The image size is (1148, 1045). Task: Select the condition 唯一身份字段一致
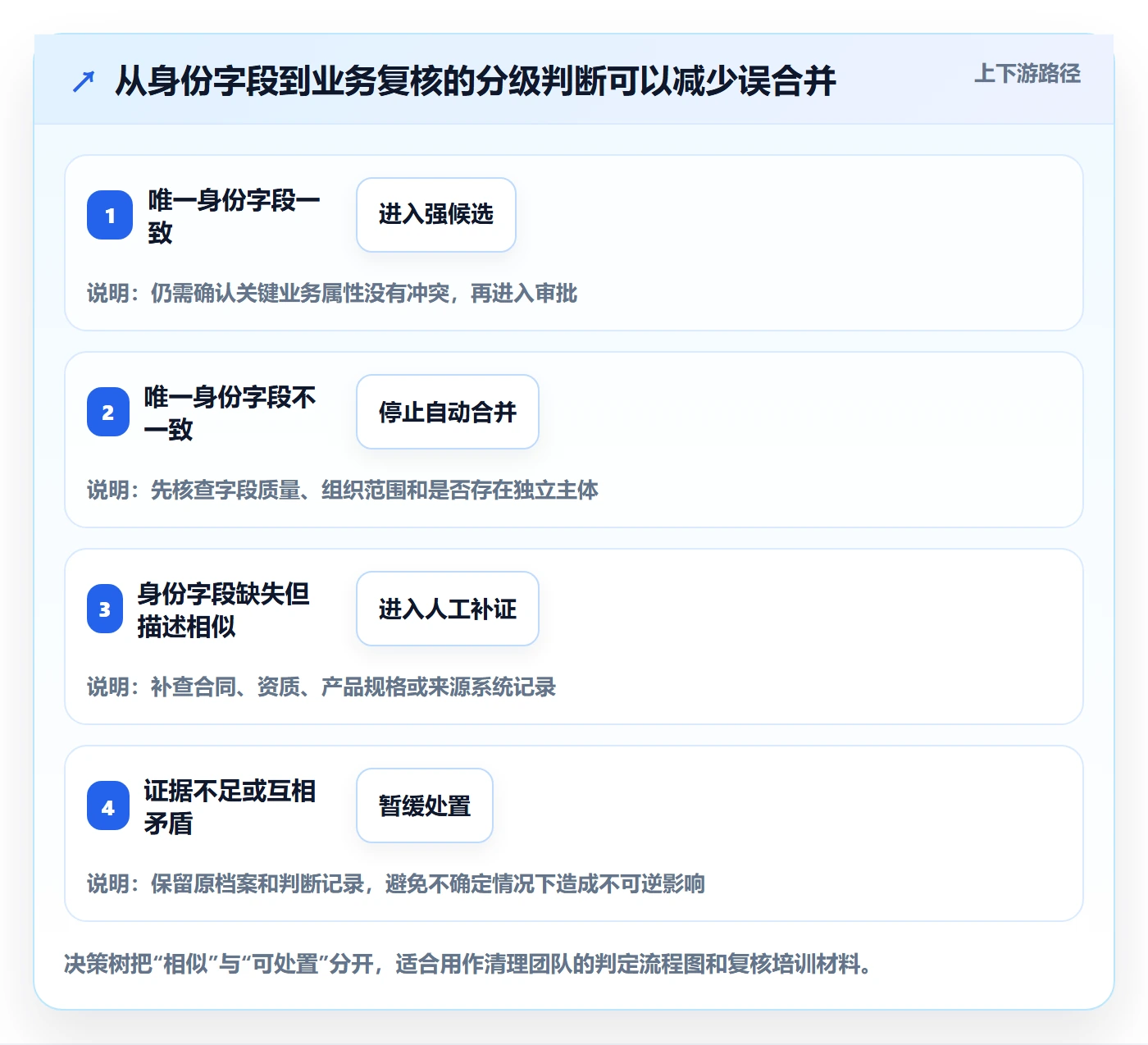(x=234, y=216)
